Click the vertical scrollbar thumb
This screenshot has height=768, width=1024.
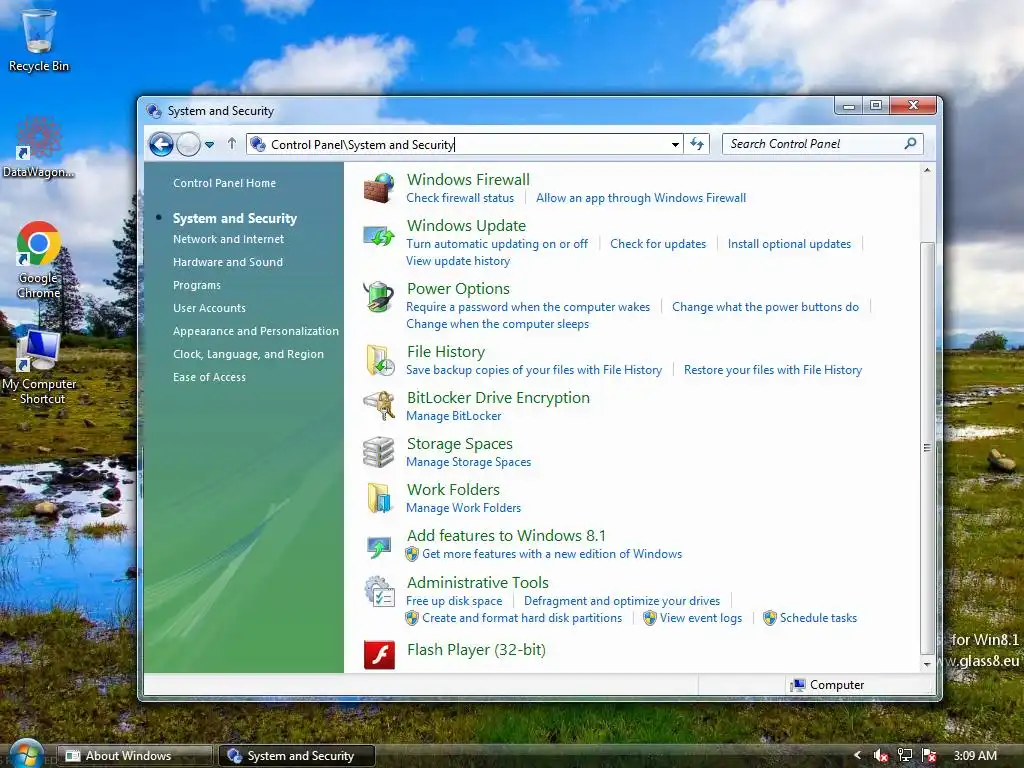click(927, 447)
